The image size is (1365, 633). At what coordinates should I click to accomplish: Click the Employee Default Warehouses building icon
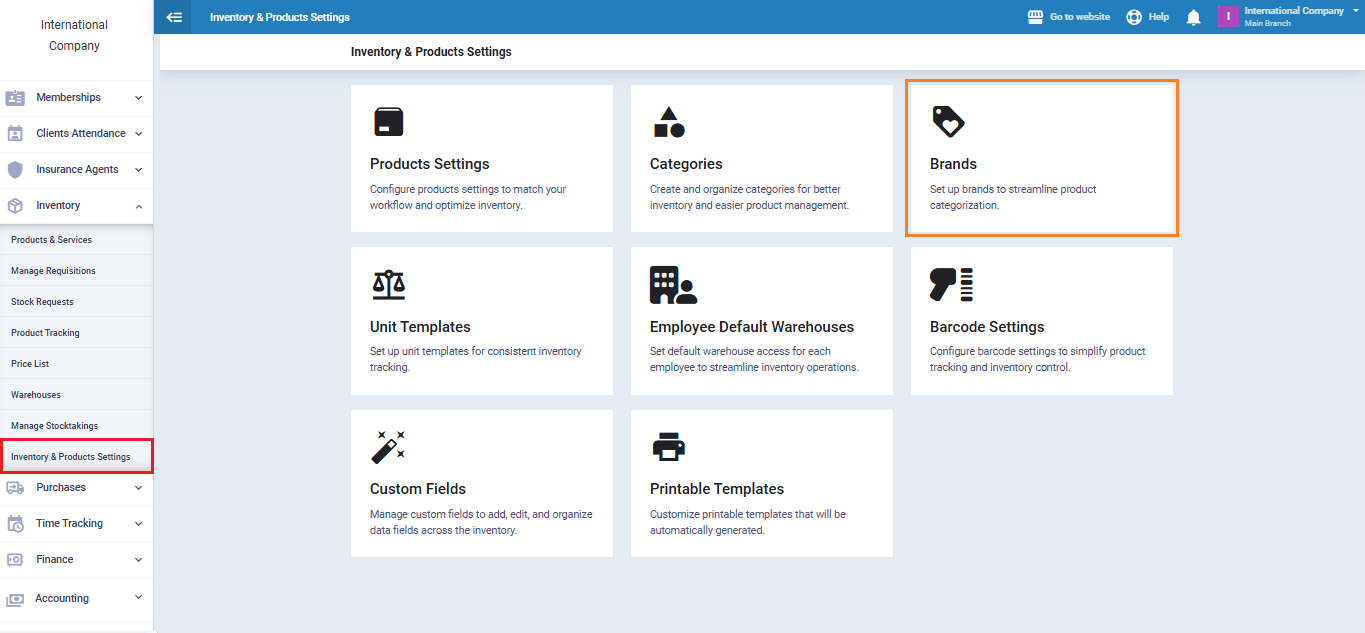(x=672, y=285)
